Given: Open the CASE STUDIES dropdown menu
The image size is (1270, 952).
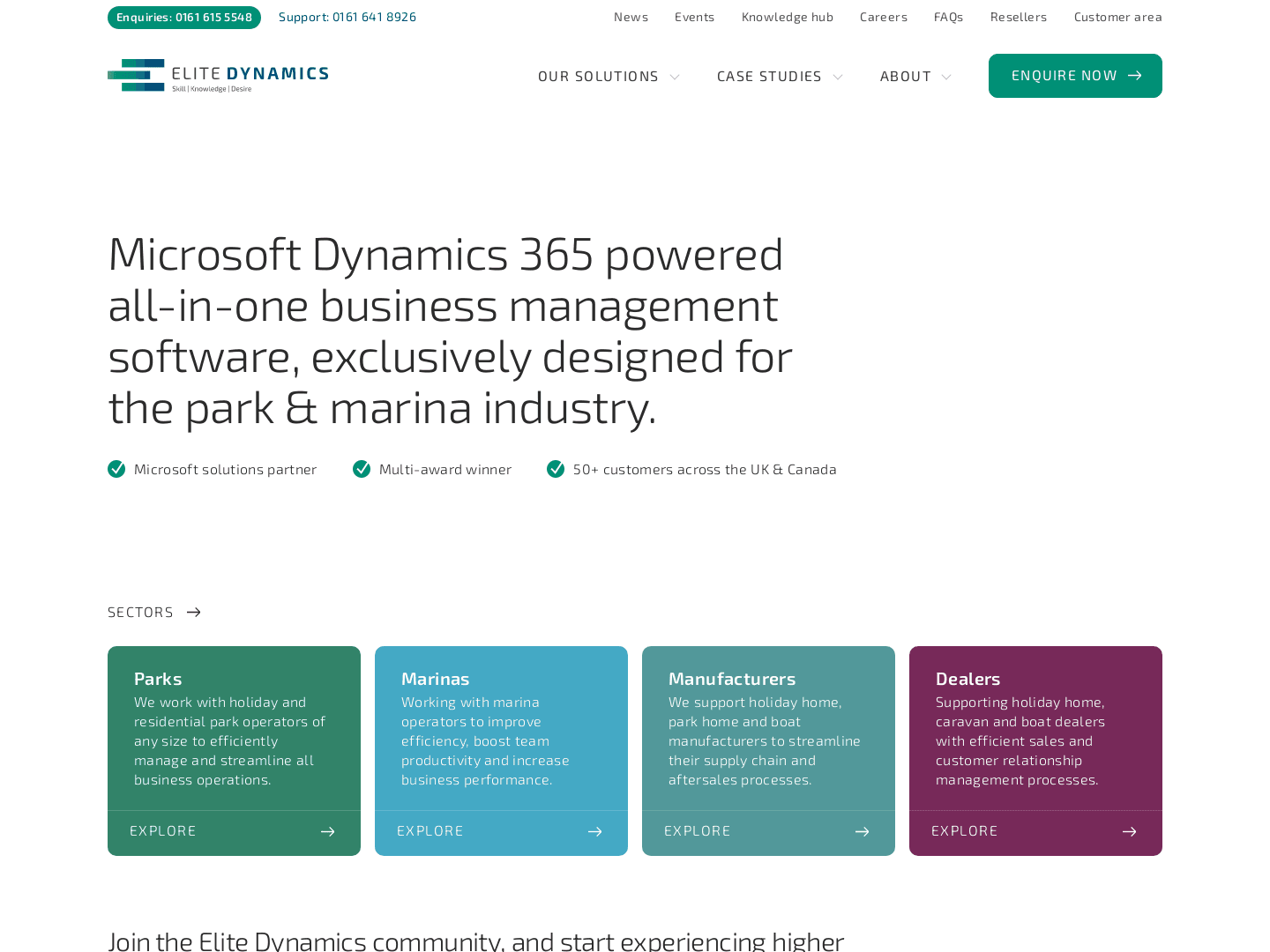Looking at the screenshot, I should tap(780, 76).
